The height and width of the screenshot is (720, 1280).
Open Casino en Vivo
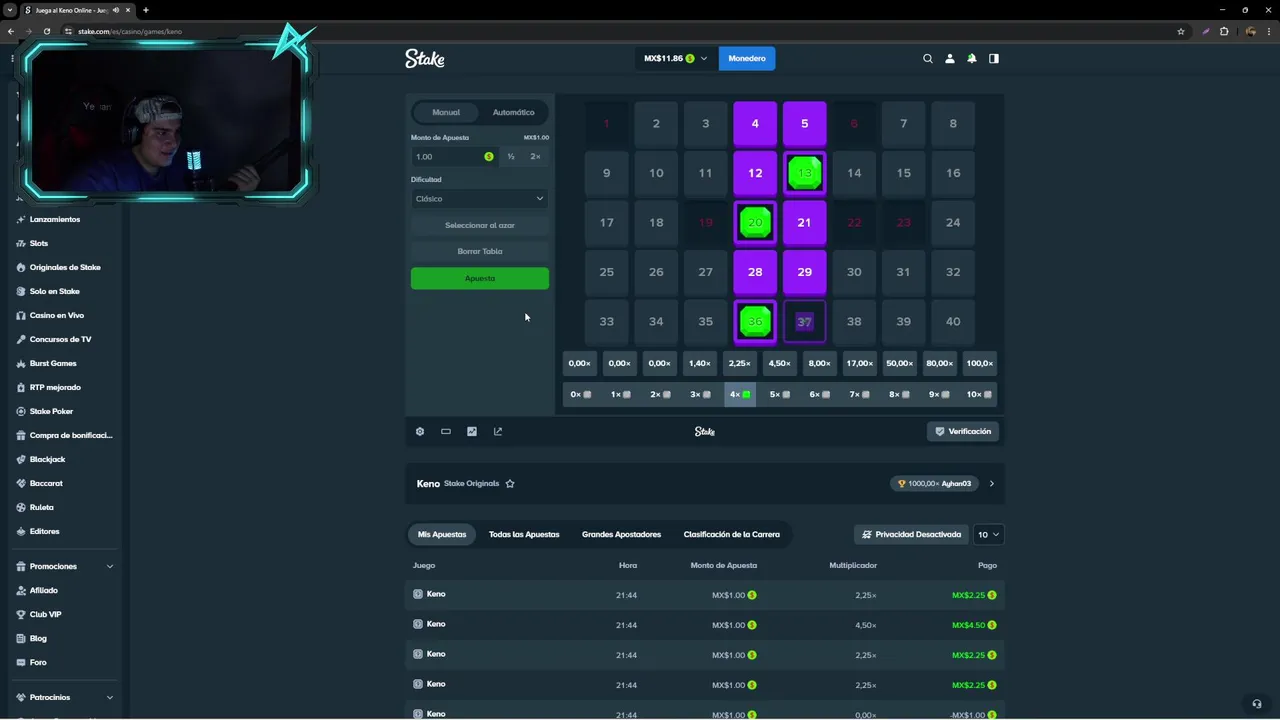(x=57, y=315)
